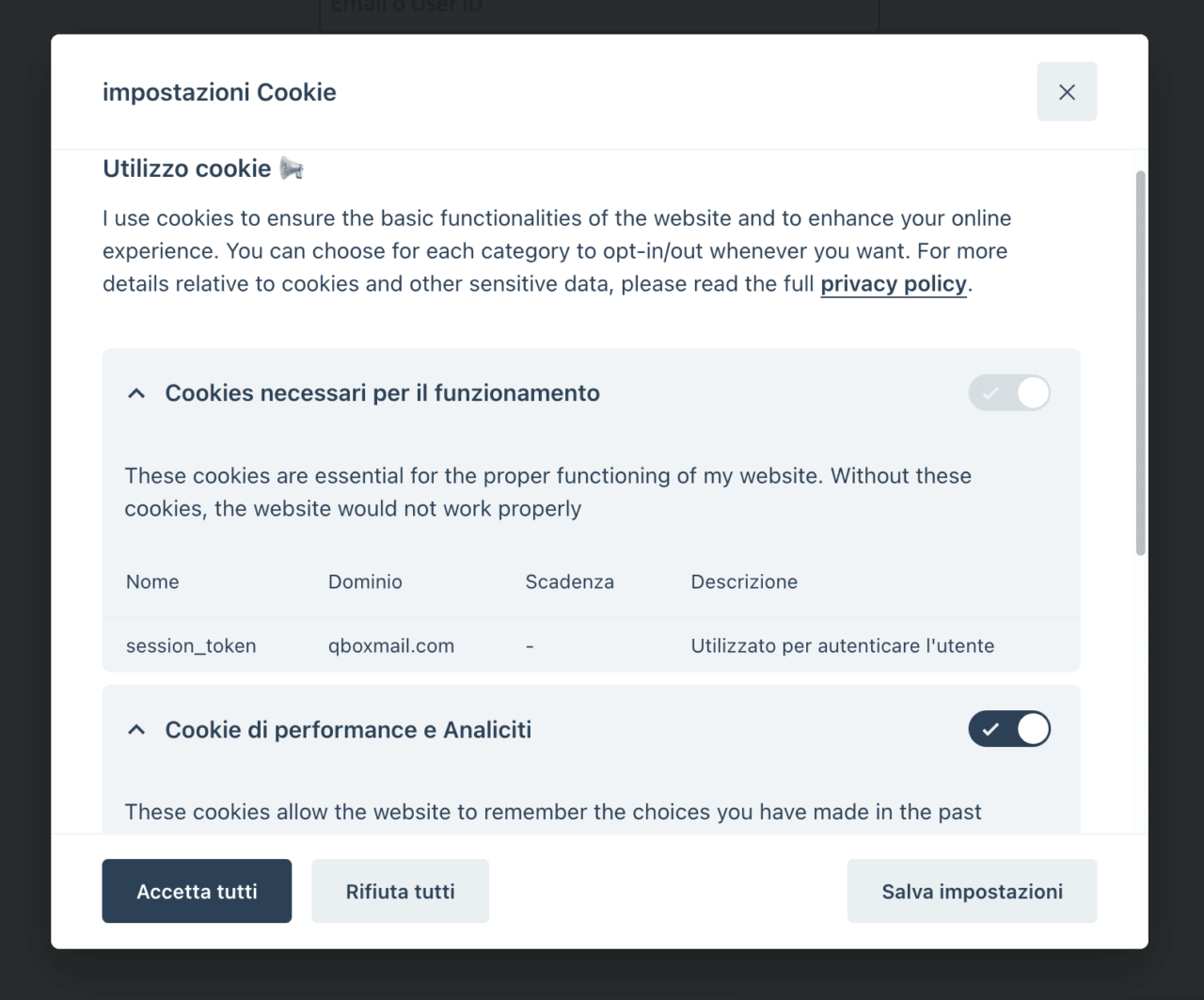Select the Cookie di performance e Analiciti heading
The width and height of the screenshot is (1204, 1000).
[x=348, y=730]
